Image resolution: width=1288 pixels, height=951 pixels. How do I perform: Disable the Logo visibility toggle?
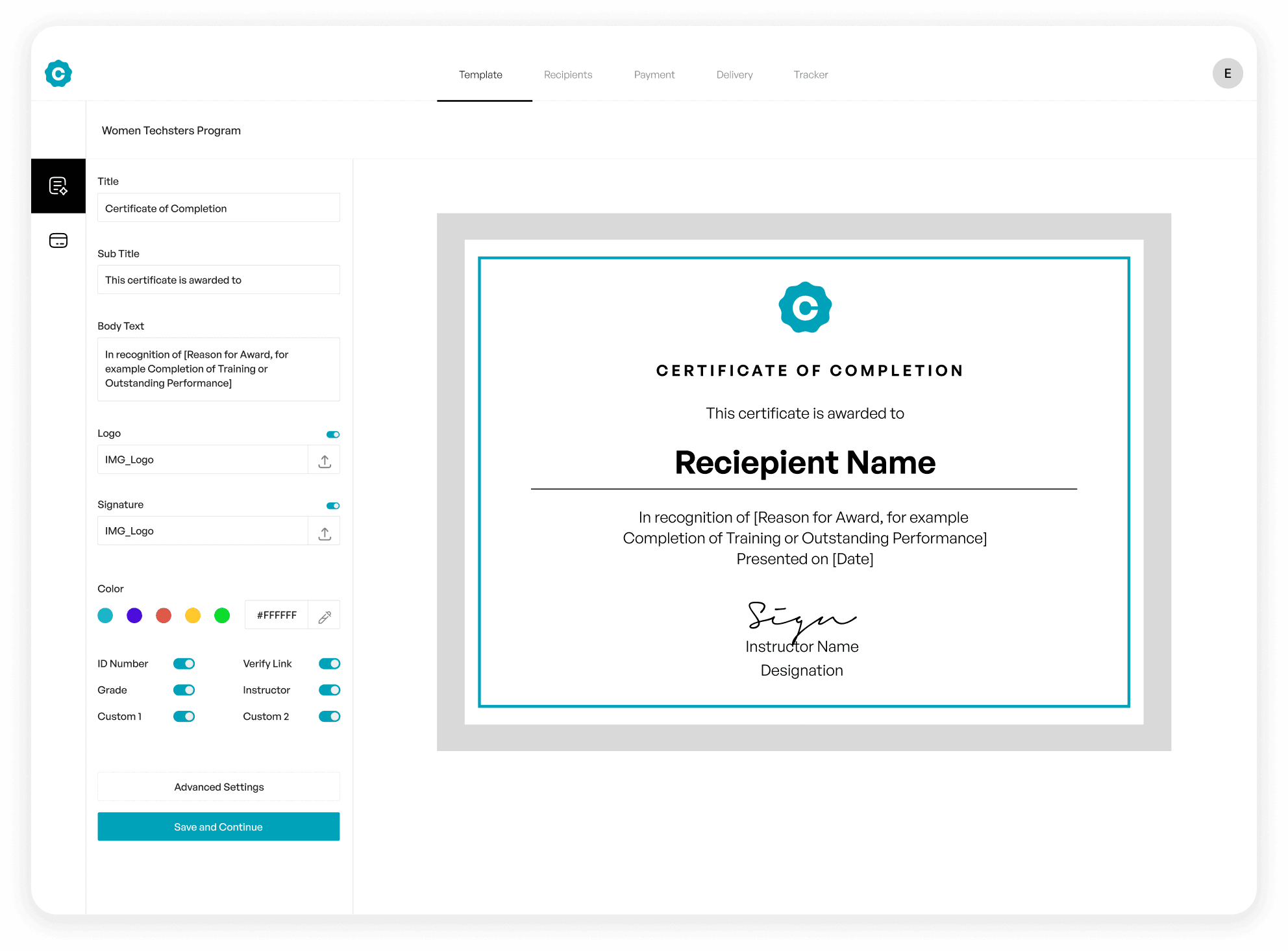(332, 434)
